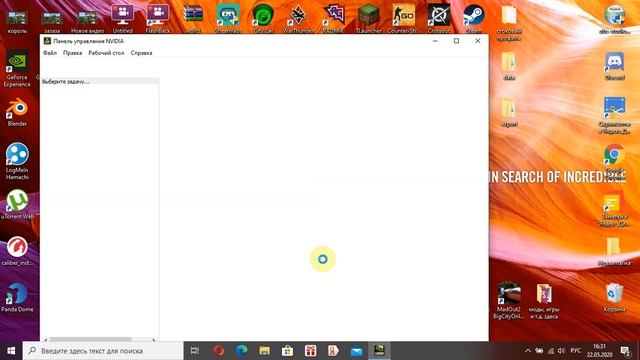Show hidden system tray icons
The image size is (640, 360).
[527, 351]
